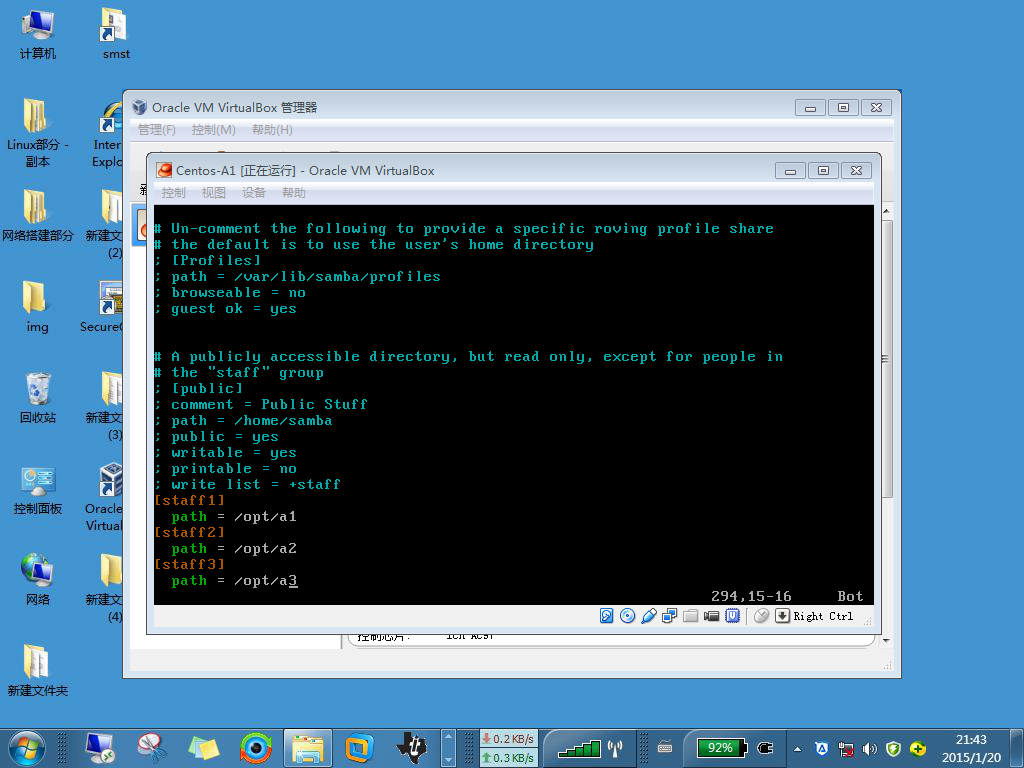The width and height of the screenshot is (1024, 768).
Task: Open the circular-arrows eye taskbar icon
Action: pyautogui.click(x=255, y=748)
